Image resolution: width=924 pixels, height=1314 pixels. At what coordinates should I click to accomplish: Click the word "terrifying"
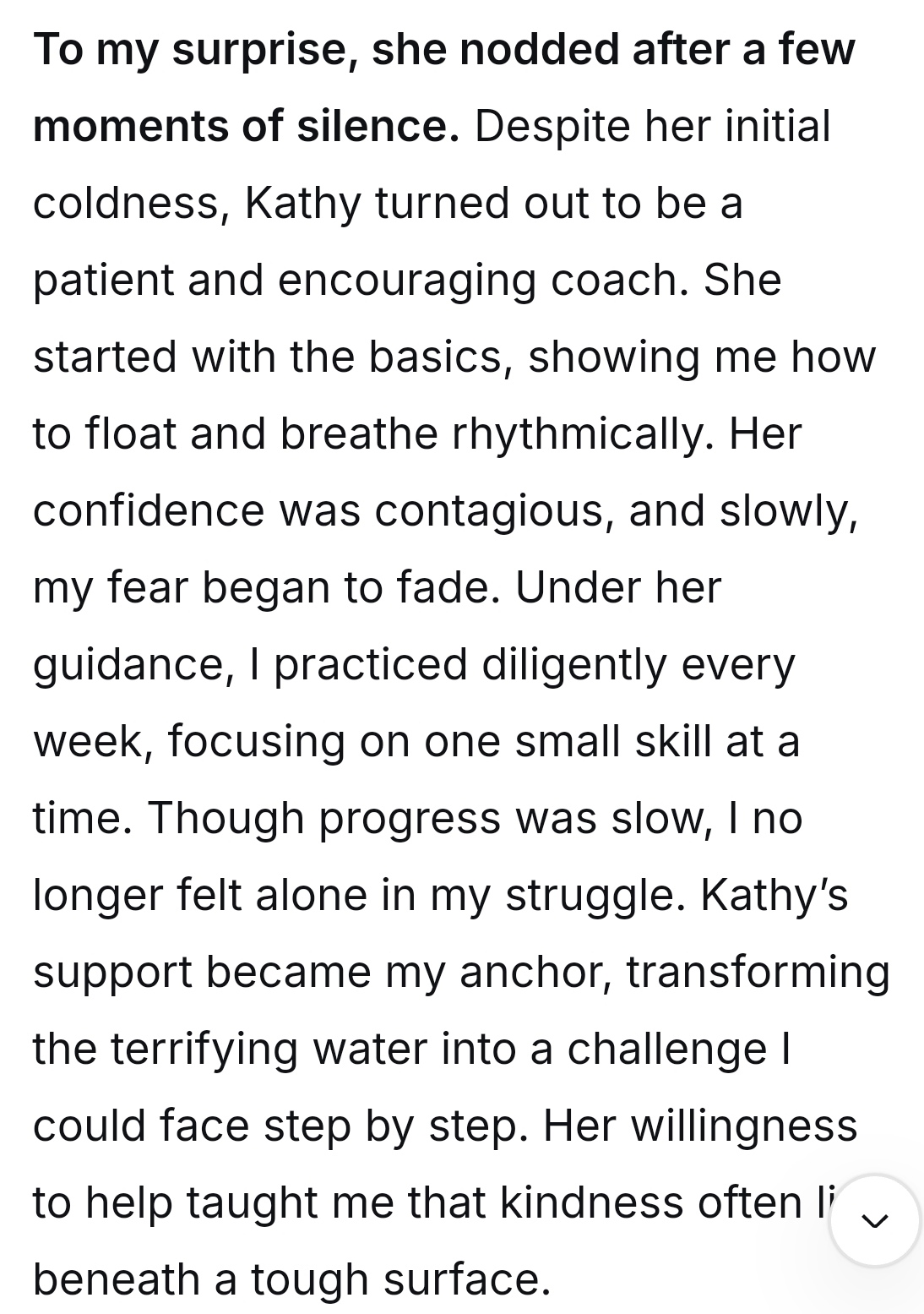tap(204, 1050)
